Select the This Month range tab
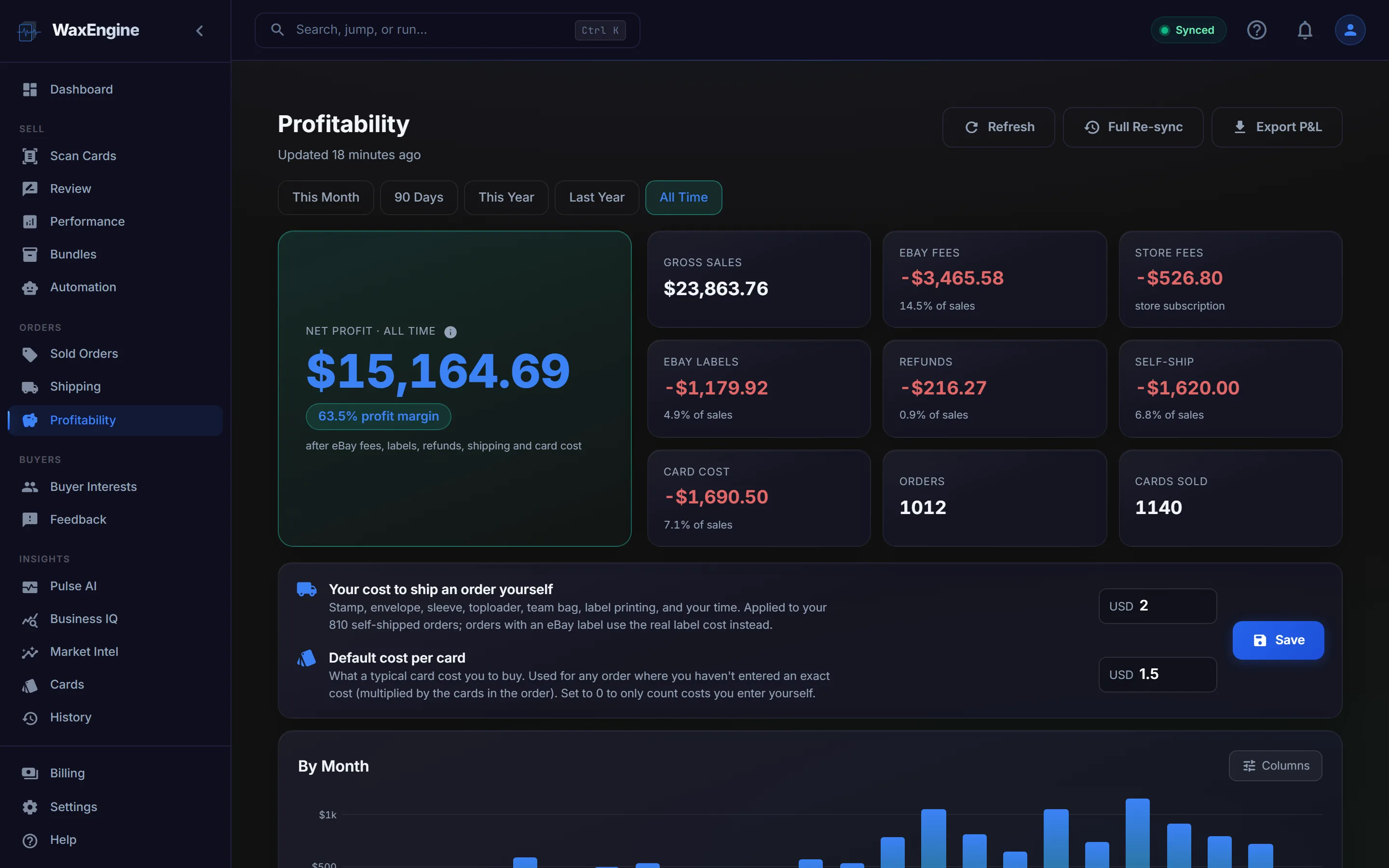This screenshot has height=868, width=1389. (x=326, y=198)
